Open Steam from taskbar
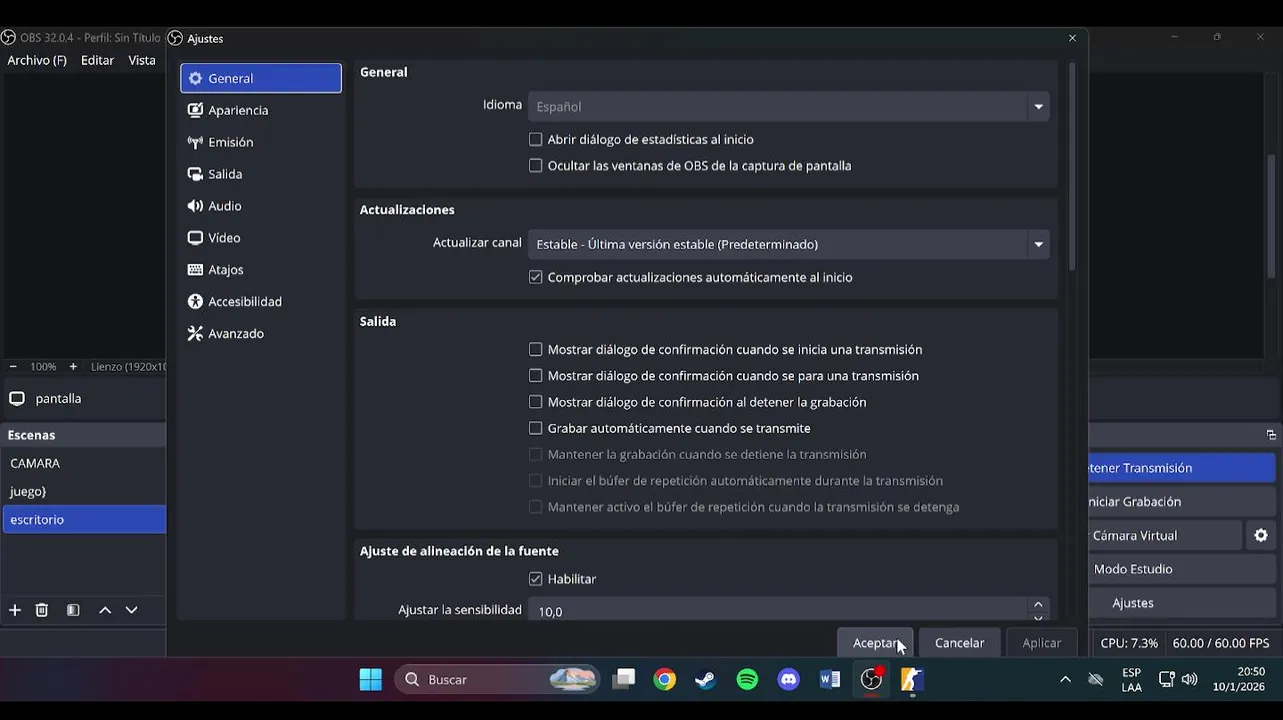Image resolution: width=1283 pixels, height=720 pixels. pyautogui.click(x=706, y=680)
